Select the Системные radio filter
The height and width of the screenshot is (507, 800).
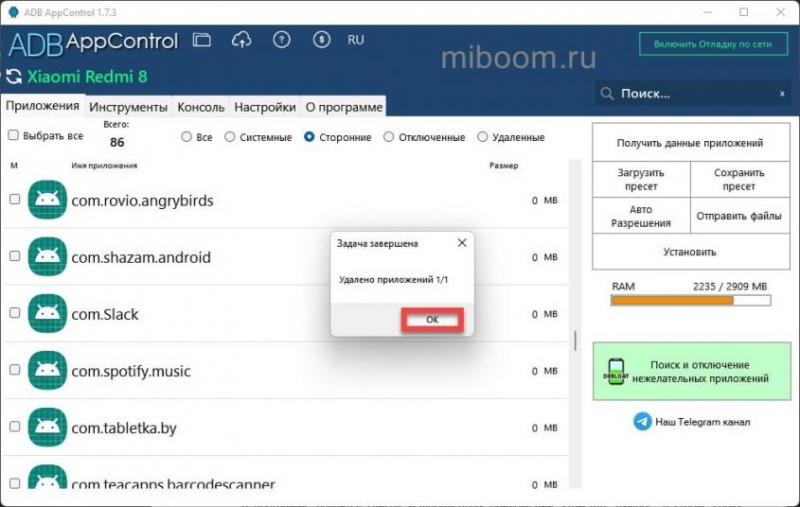pyautogui.click(x=230, y=137)
